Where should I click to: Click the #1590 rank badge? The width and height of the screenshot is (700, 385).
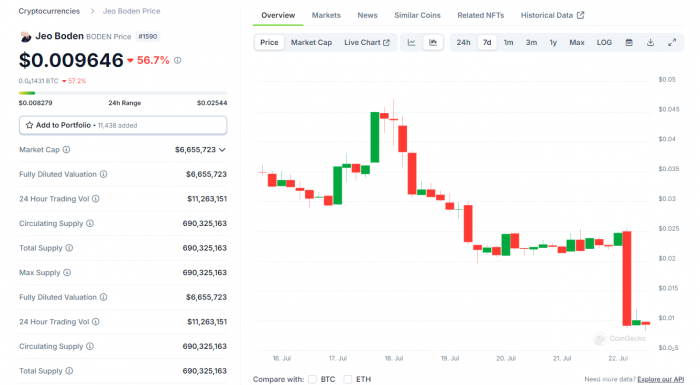148,37
